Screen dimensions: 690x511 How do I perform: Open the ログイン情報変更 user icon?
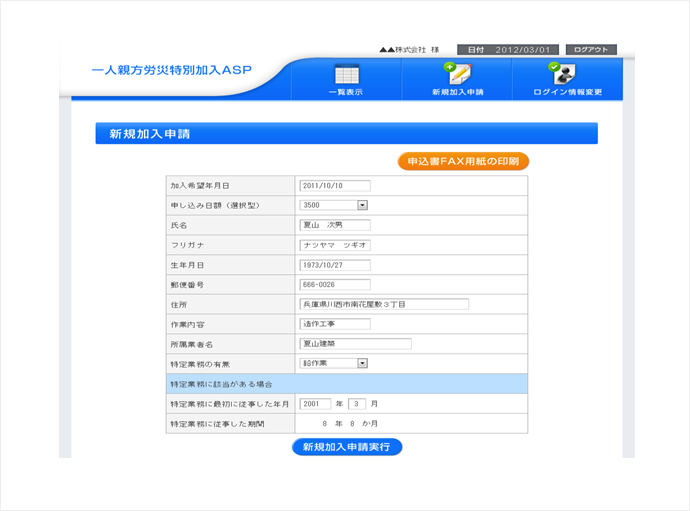pyautogui.click(x=562, y=73)
